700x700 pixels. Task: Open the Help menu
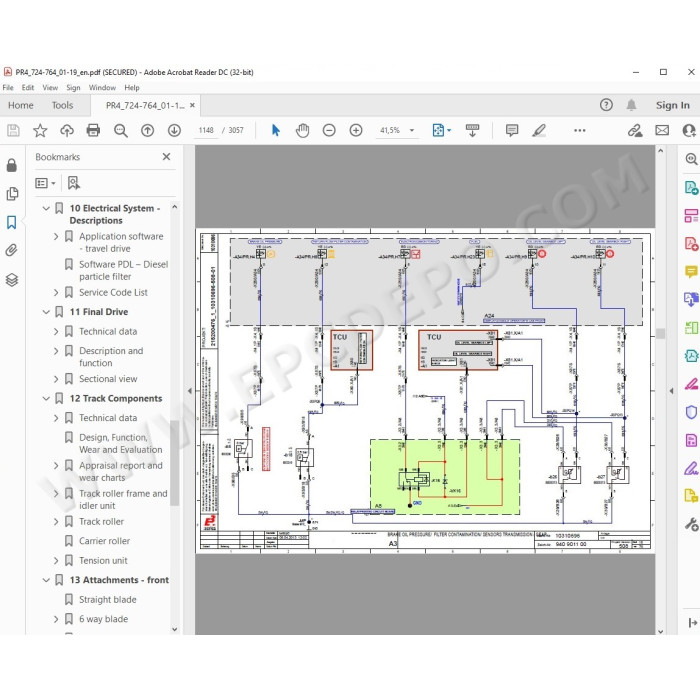[132, 88]
